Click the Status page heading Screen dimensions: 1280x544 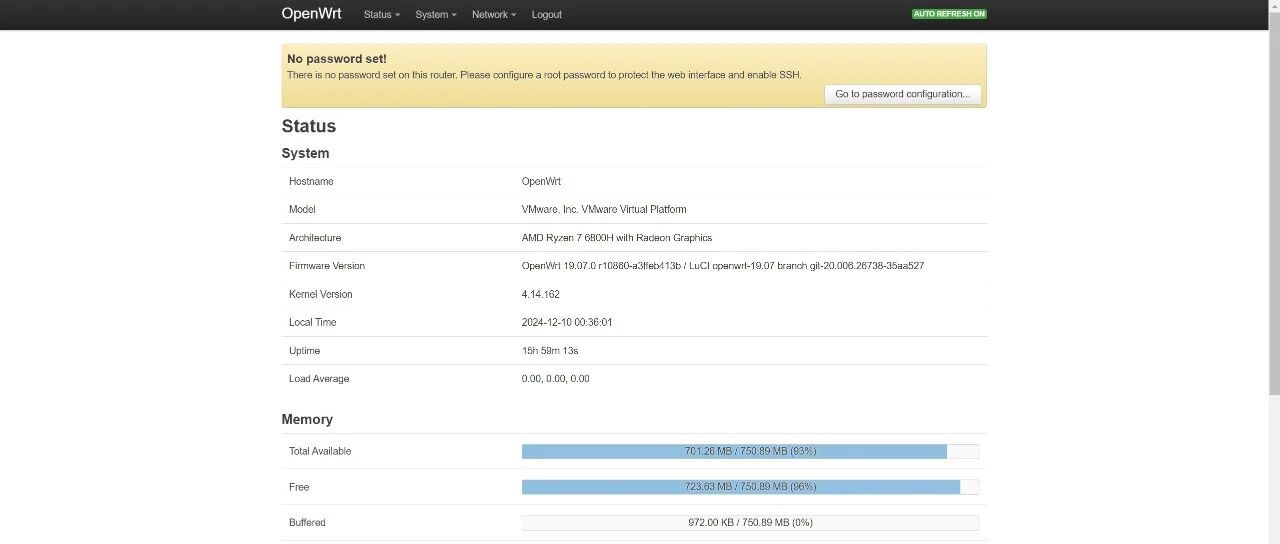pyautogui.click(x=309, y=126)
